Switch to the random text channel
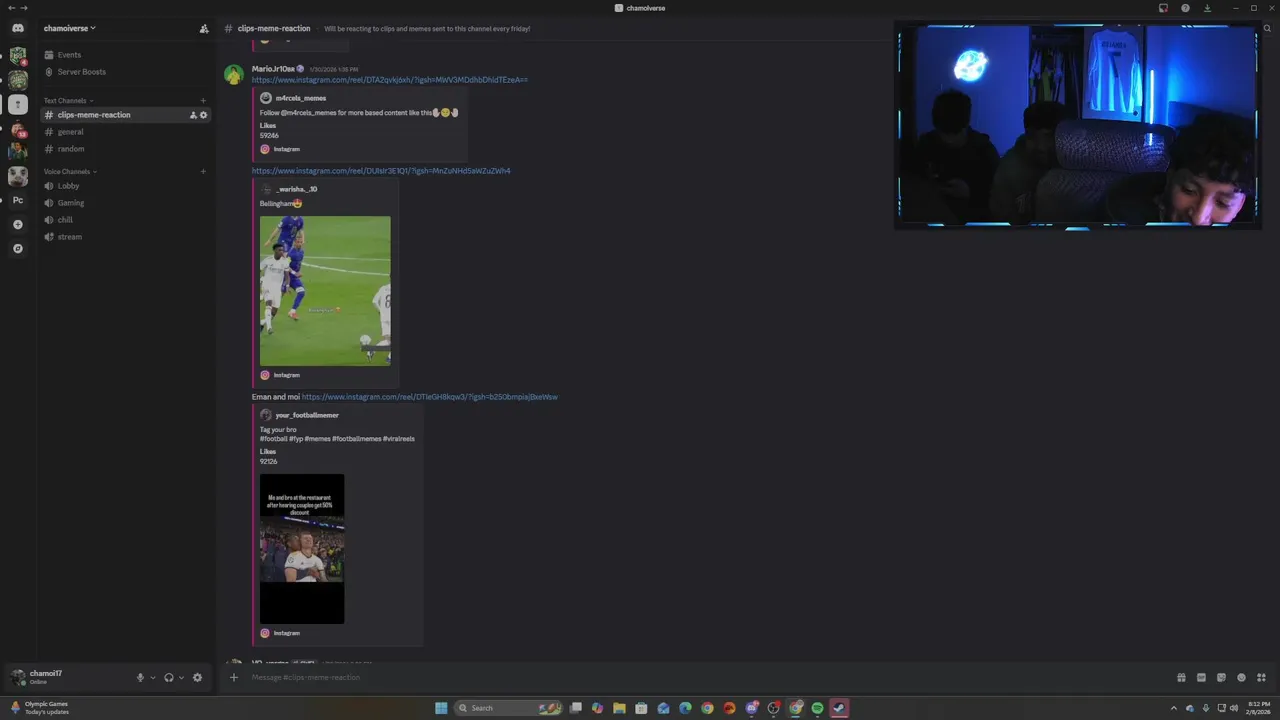 point(70,149)
